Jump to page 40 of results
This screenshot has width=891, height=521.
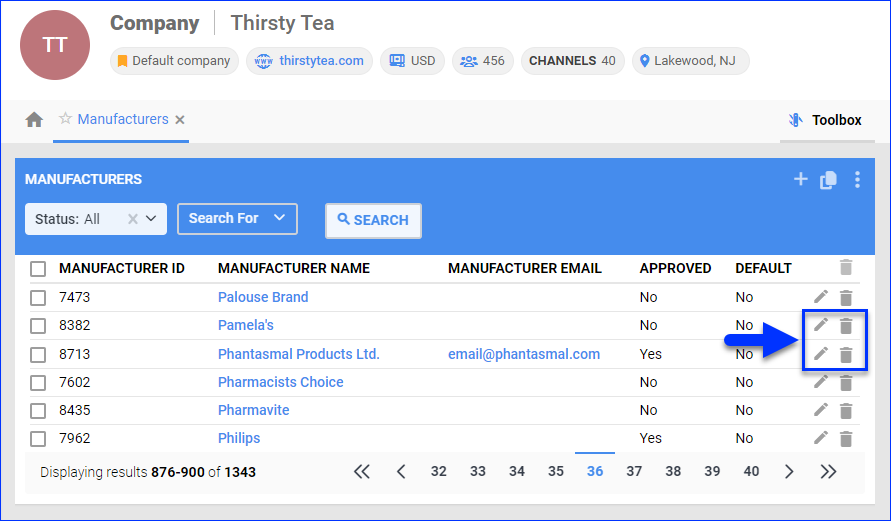[x=751, y=472]
